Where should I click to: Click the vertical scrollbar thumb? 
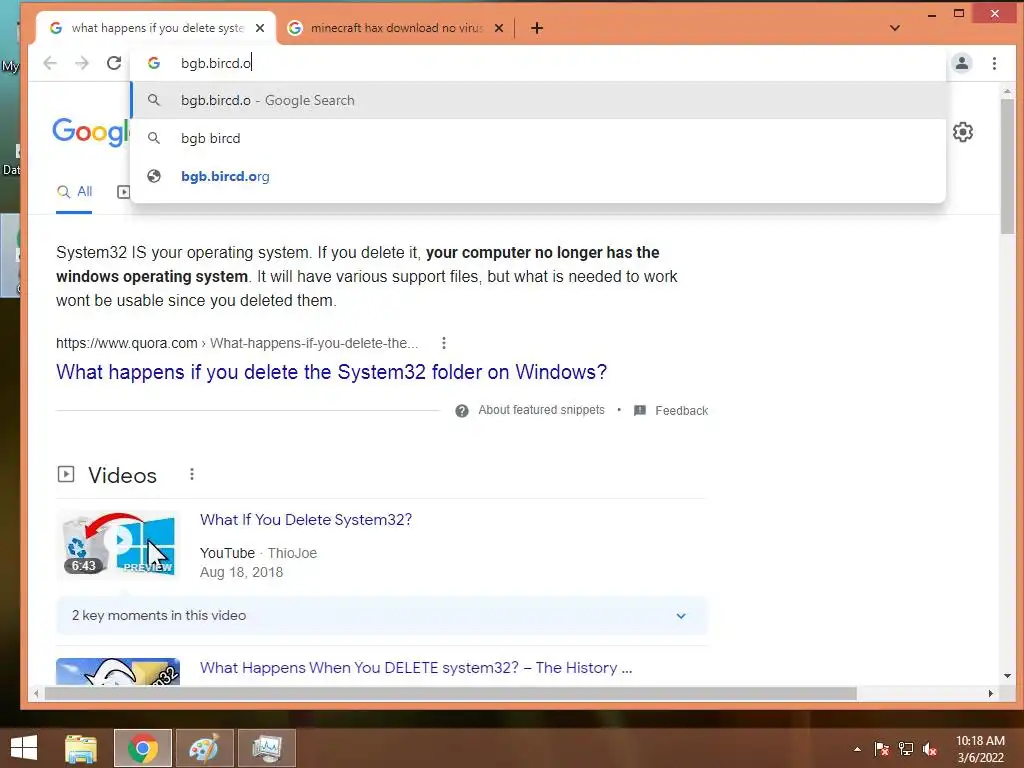1007,166
